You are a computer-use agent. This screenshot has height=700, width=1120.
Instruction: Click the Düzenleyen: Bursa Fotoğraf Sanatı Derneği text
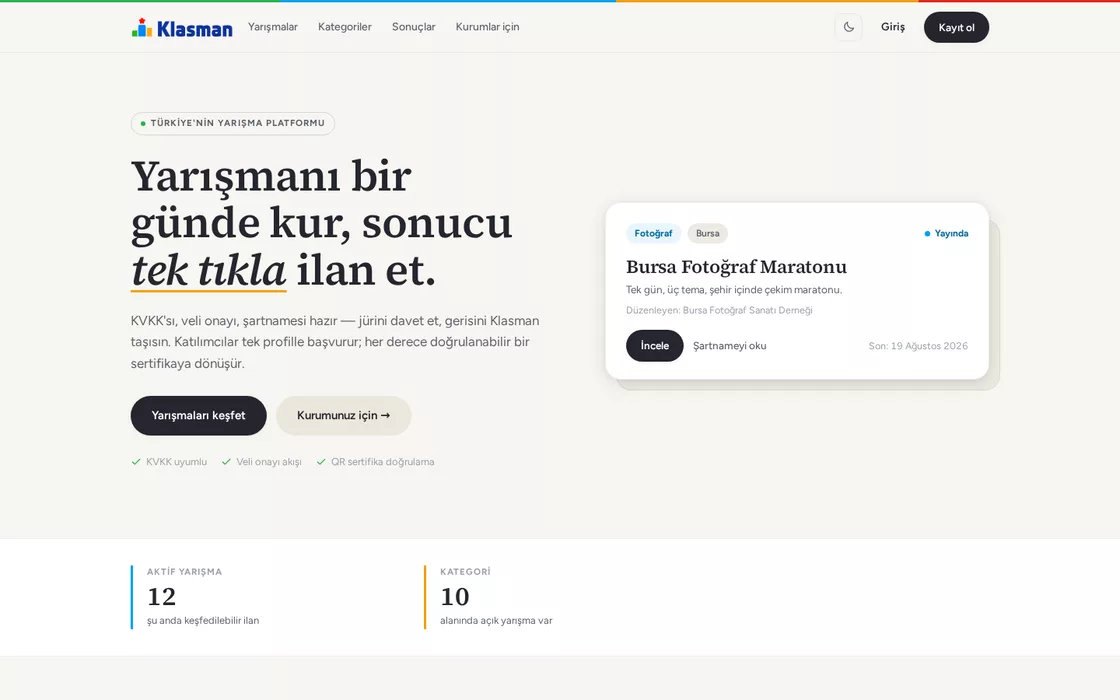(x=719, y=310)
